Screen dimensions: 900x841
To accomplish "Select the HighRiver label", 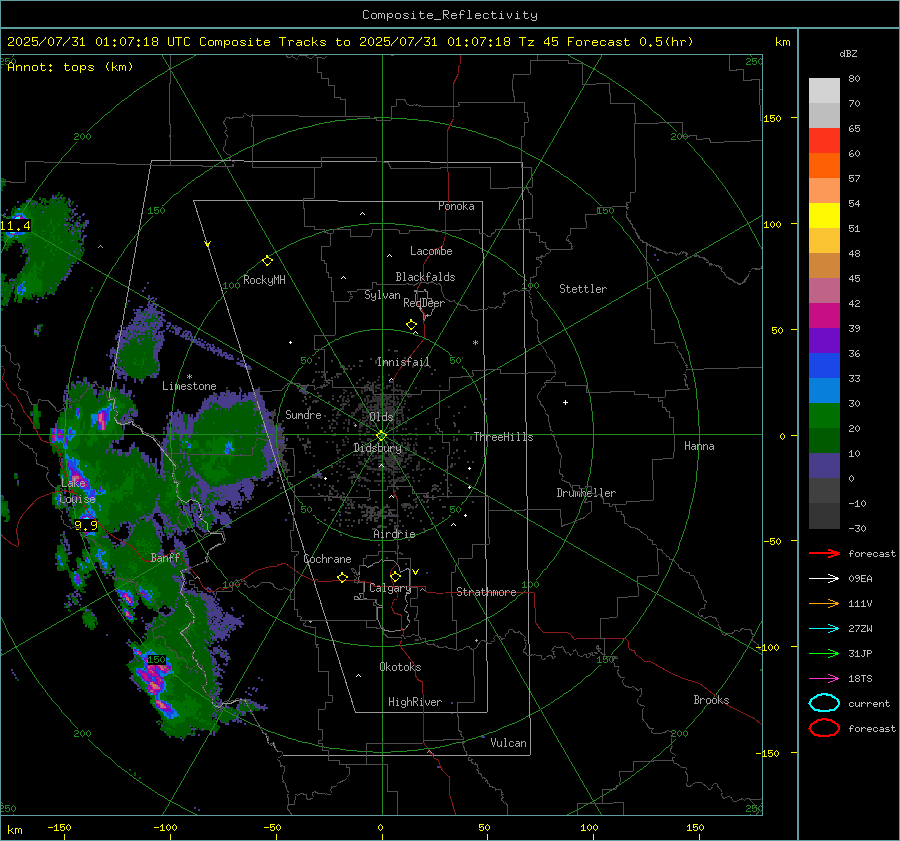I will (415, 702).
